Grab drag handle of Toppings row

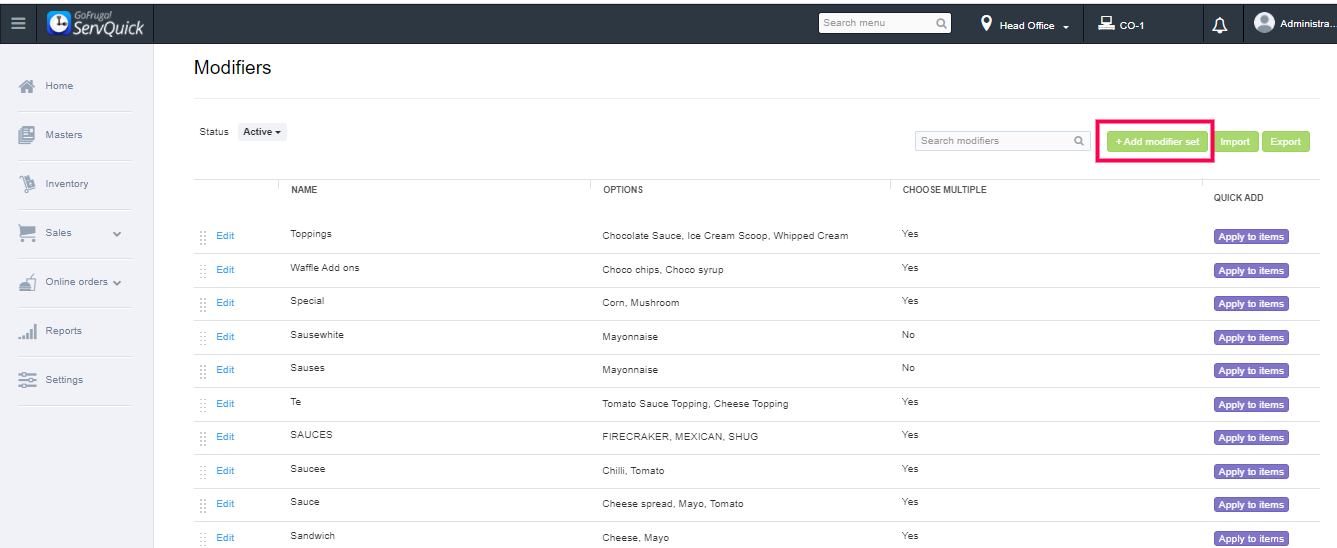click(x=203, y=237)
